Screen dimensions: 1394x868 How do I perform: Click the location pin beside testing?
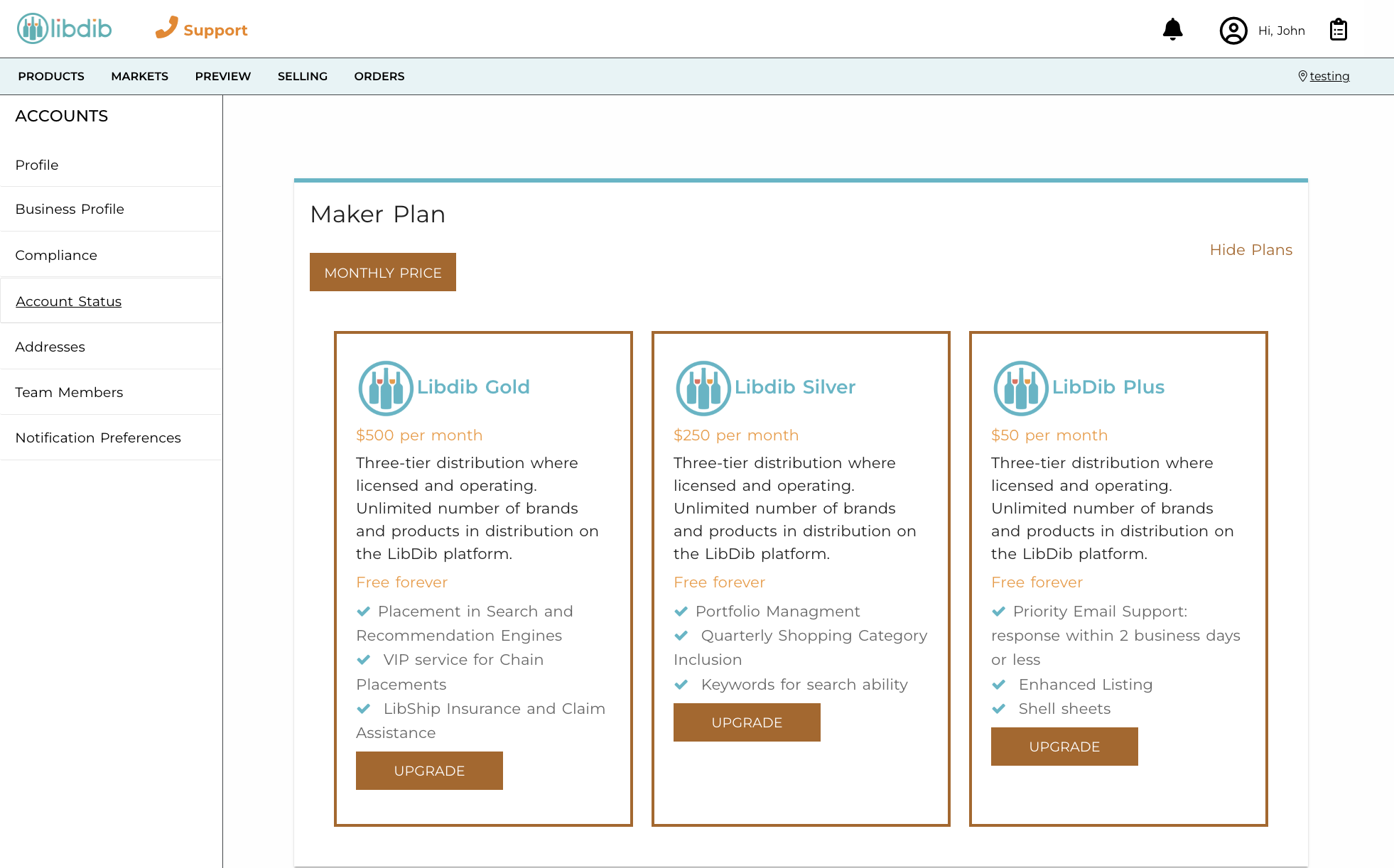tap(1302, 75)
